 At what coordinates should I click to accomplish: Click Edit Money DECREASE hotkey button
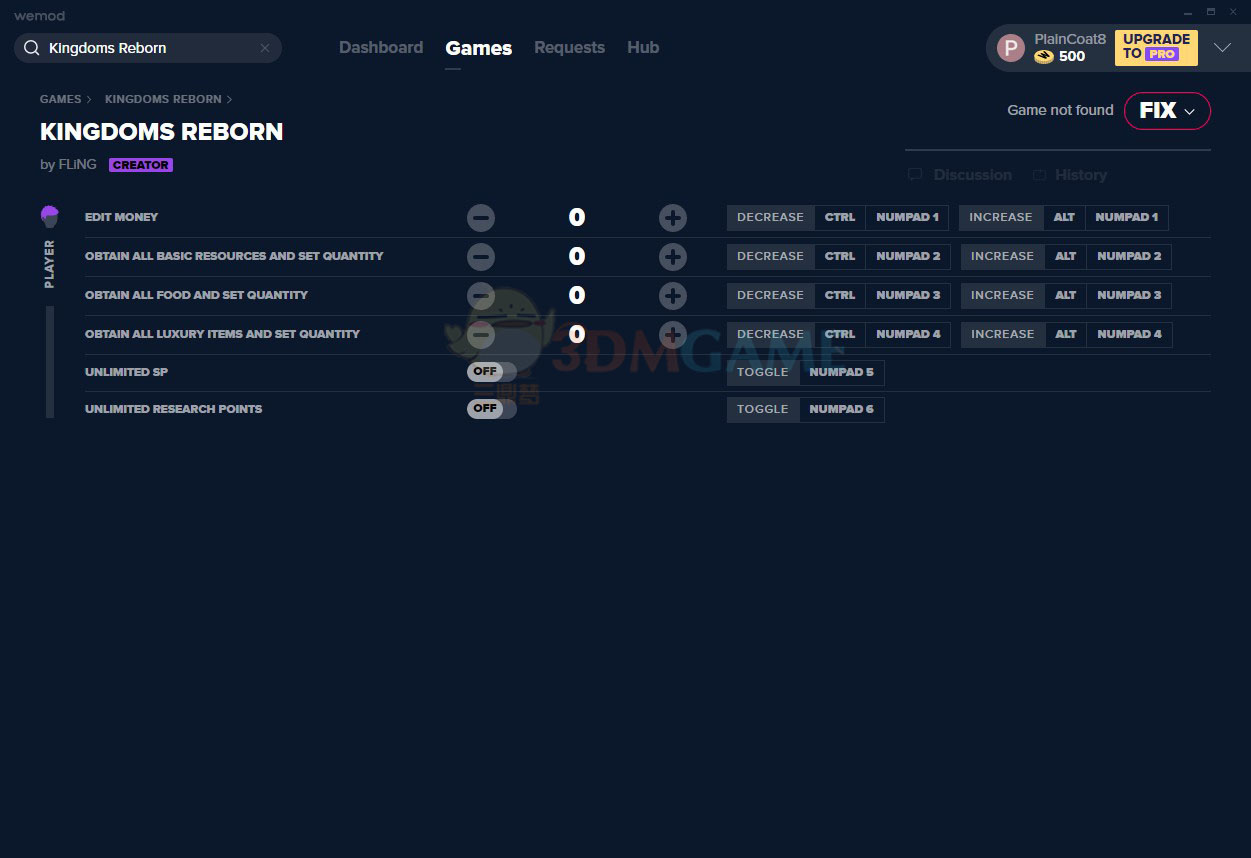[x=770, y=217]
